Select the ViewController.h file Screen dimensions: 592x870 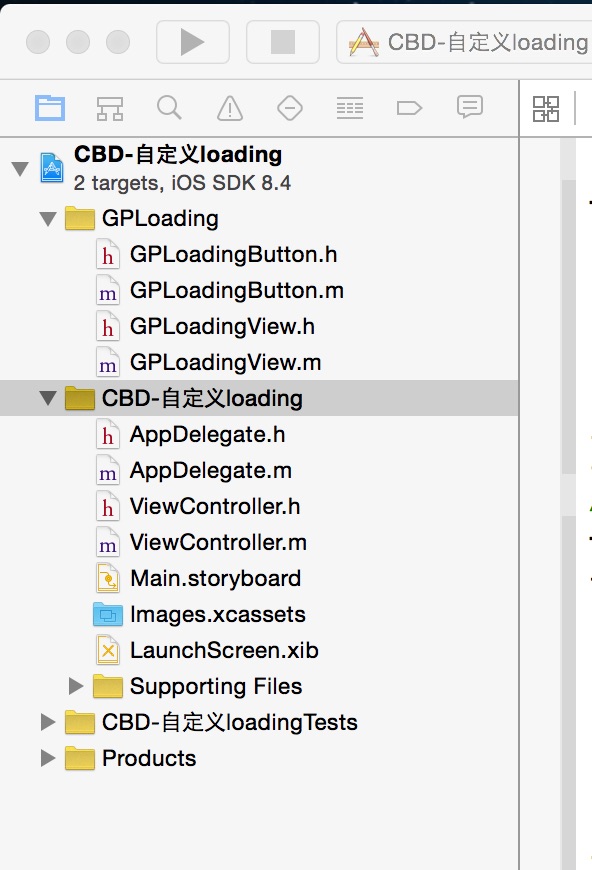(x=215, y=506)
